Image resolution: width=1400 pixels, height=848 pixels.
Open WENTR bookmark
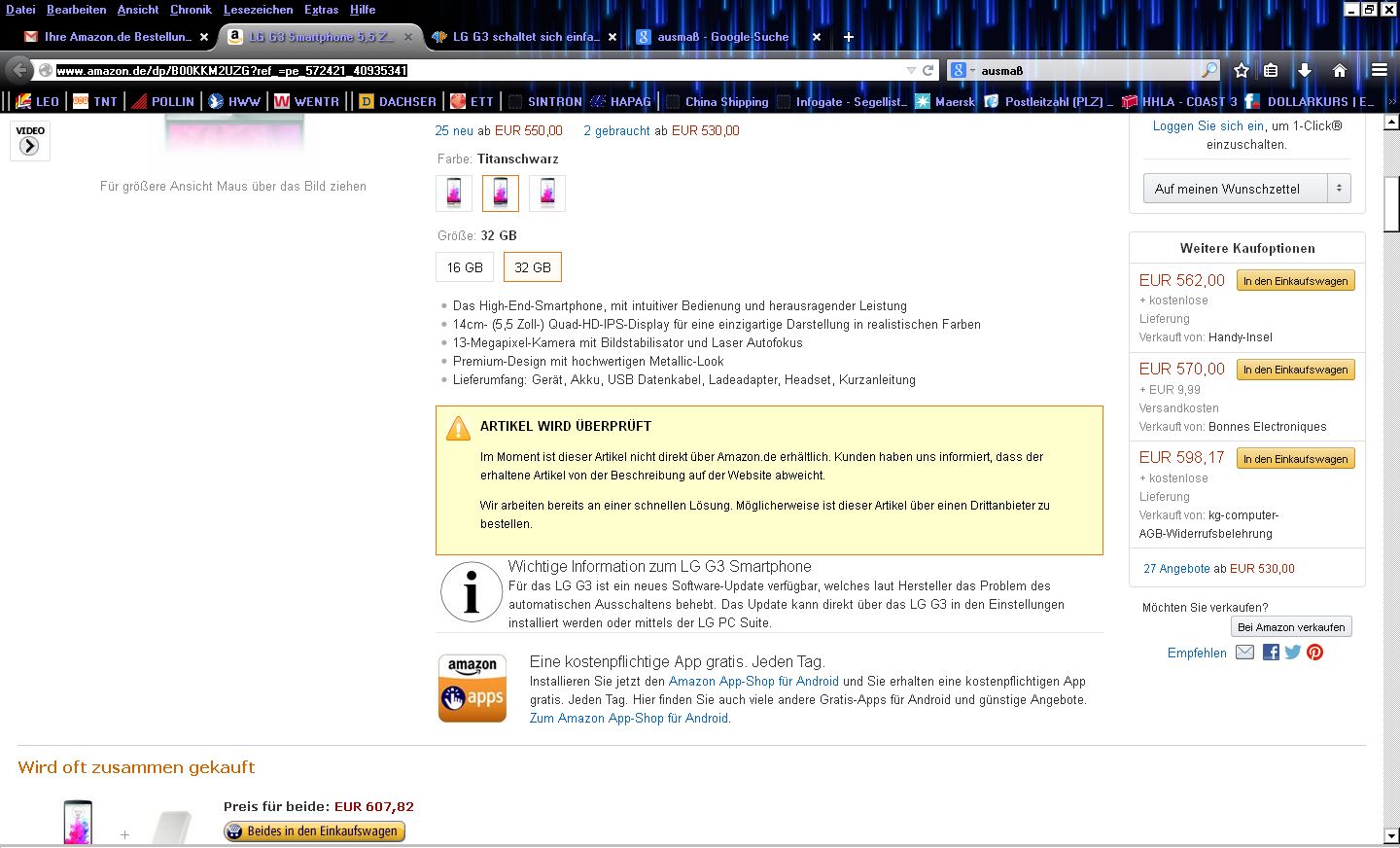pyautogui.click(x=306, y=101)
